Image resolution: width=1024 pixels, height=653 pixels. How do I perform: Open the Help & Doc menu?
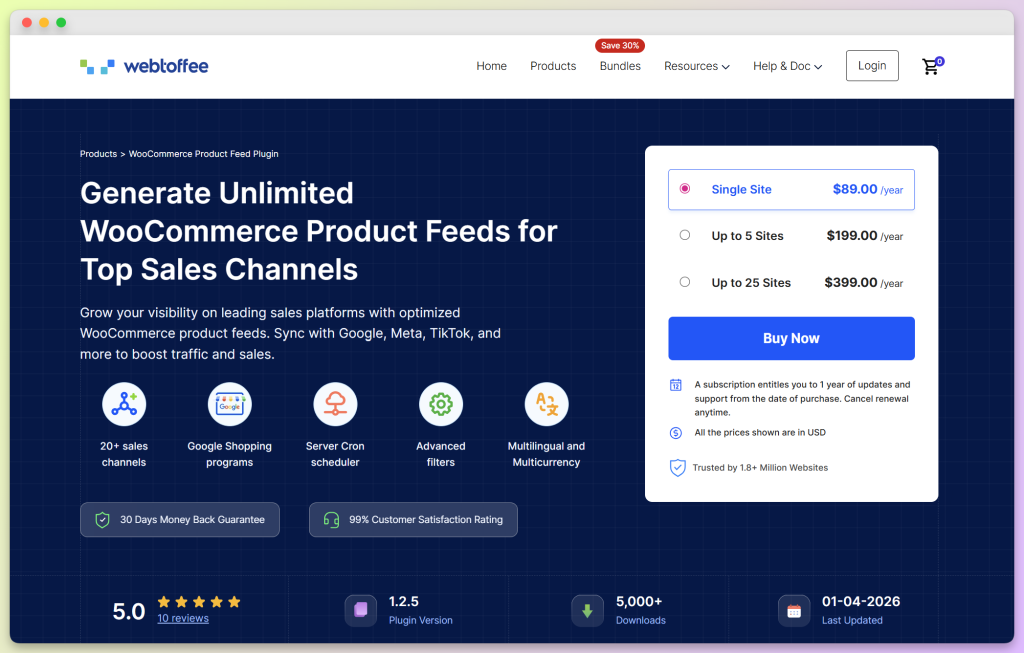coord(787,66)
